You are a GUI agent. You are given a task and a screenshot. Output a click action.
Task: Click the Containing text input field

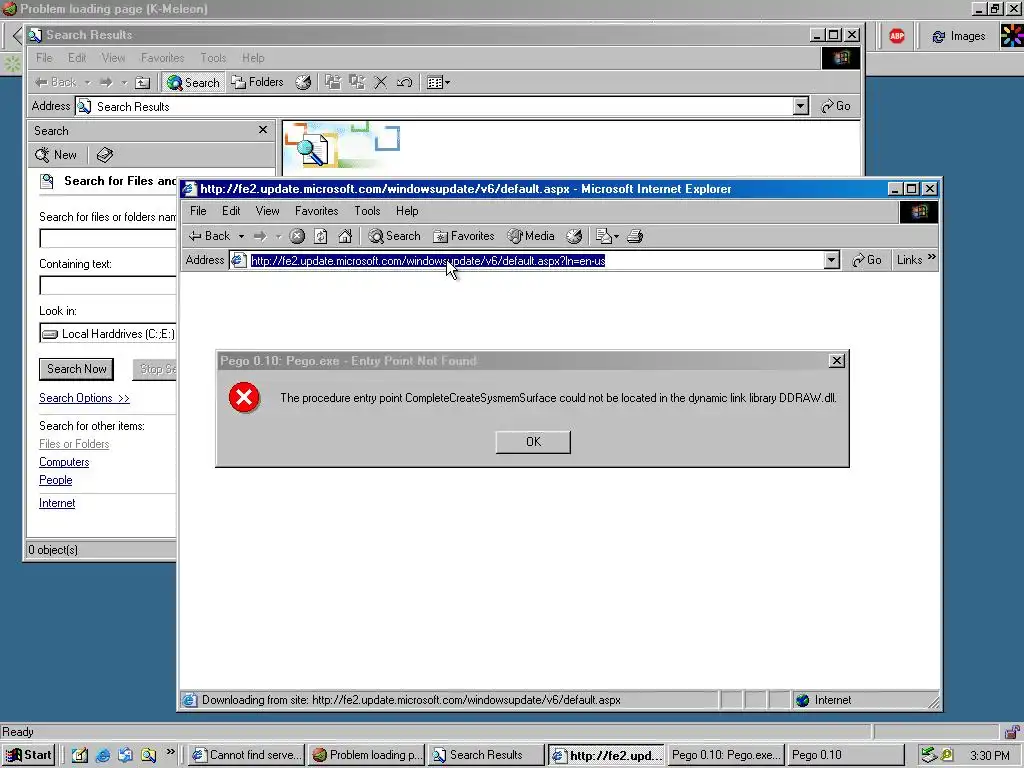pos(108,285)
